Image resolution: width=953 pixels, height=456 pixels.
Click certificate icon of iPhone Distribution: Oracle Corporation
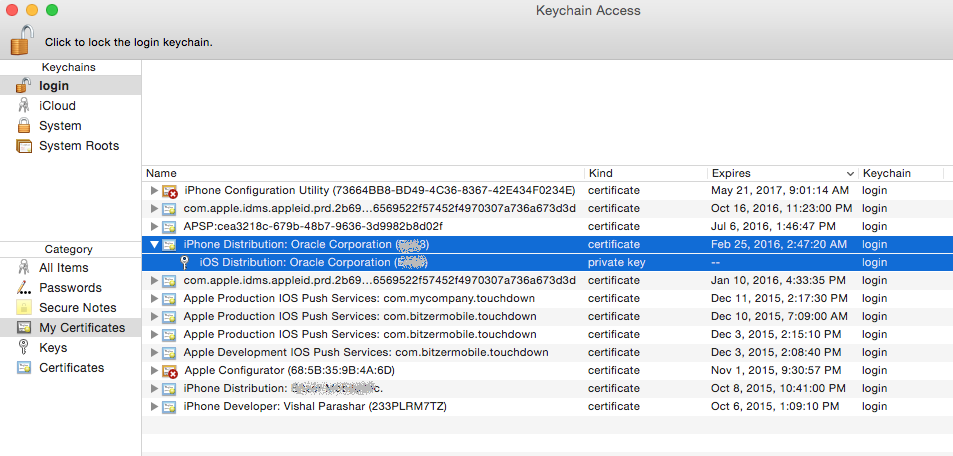pyautogui.click(x=169, y=244)
